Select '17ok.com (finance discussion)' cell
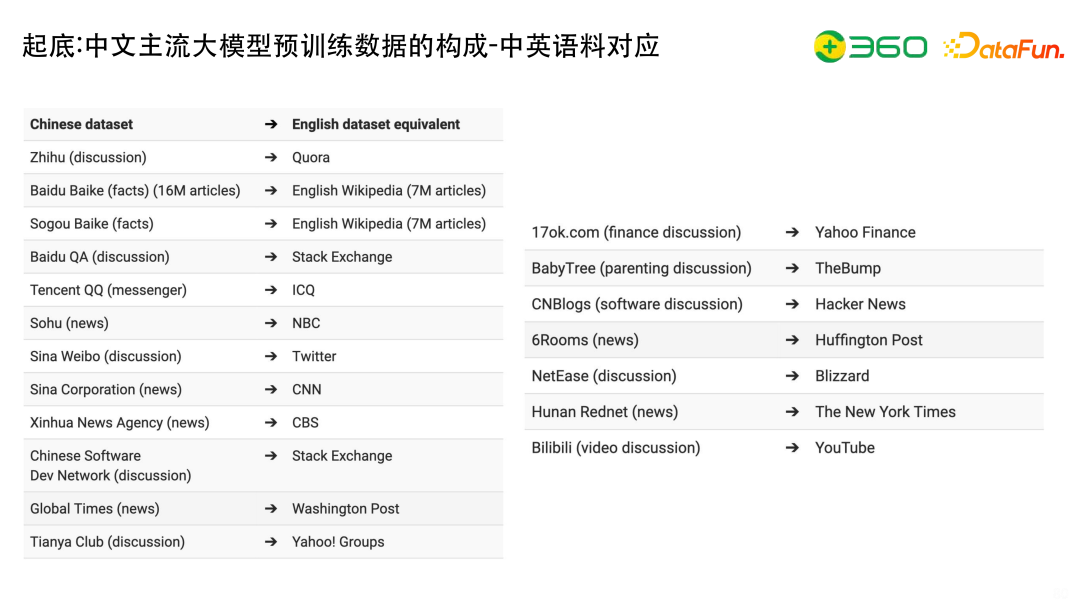1080x608 pixels. click(x=636, y=233)
